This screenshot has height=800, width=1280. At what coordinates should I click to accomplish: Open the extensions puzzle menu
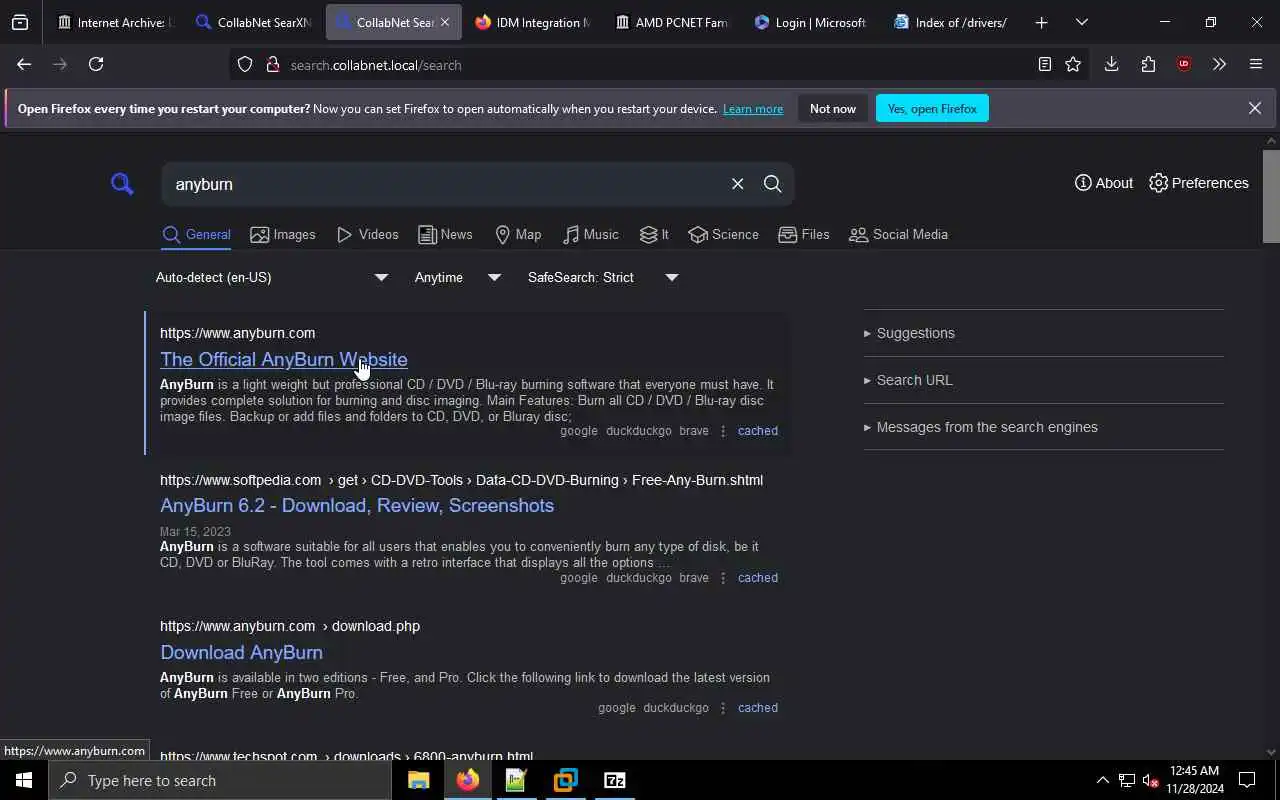point(1148,64)
